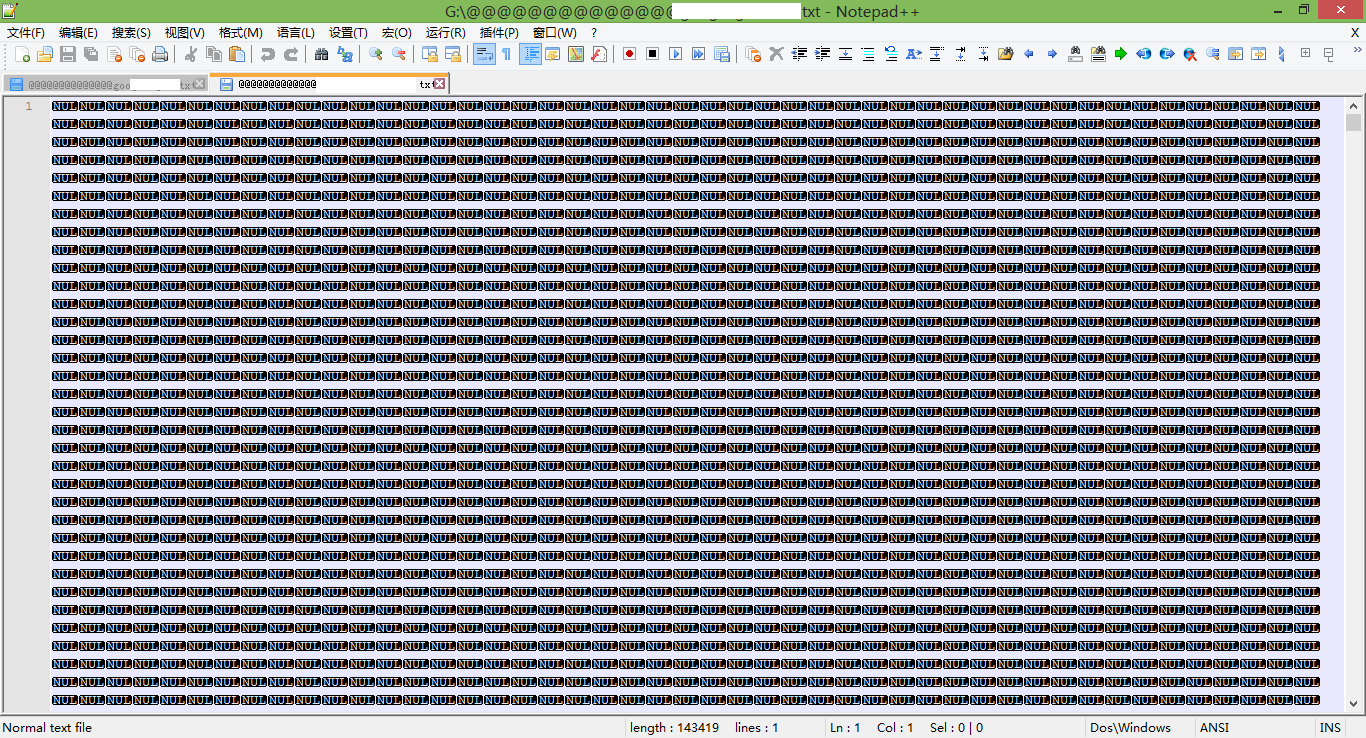
Task: Open the 插件(P) menu
Action: click(x=499, y=33)
